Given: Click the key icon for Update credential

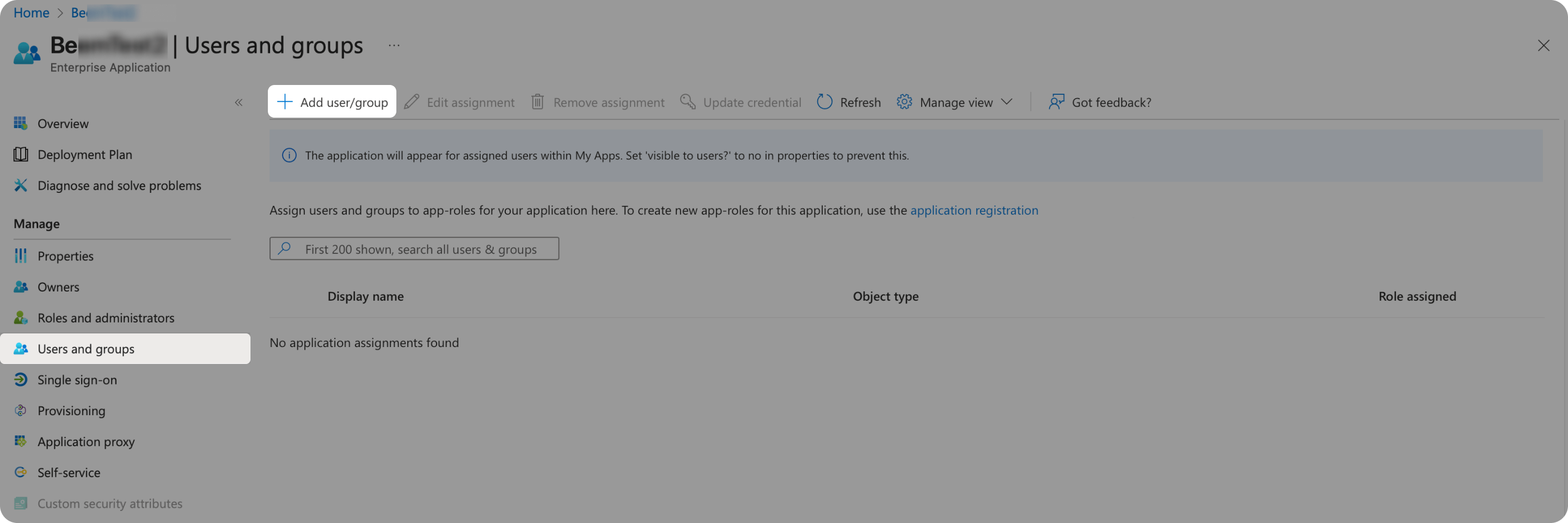Looking at the screenshot, I should point(688,102).
